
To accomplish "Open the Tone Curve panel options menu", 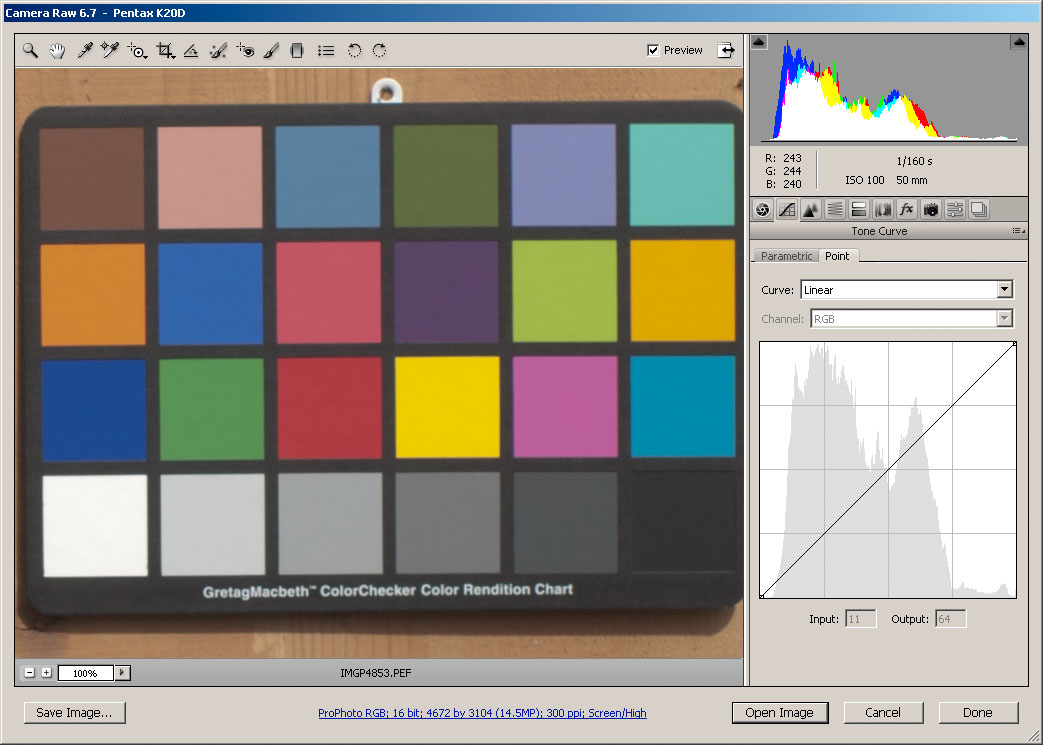I will (1018, 231).
